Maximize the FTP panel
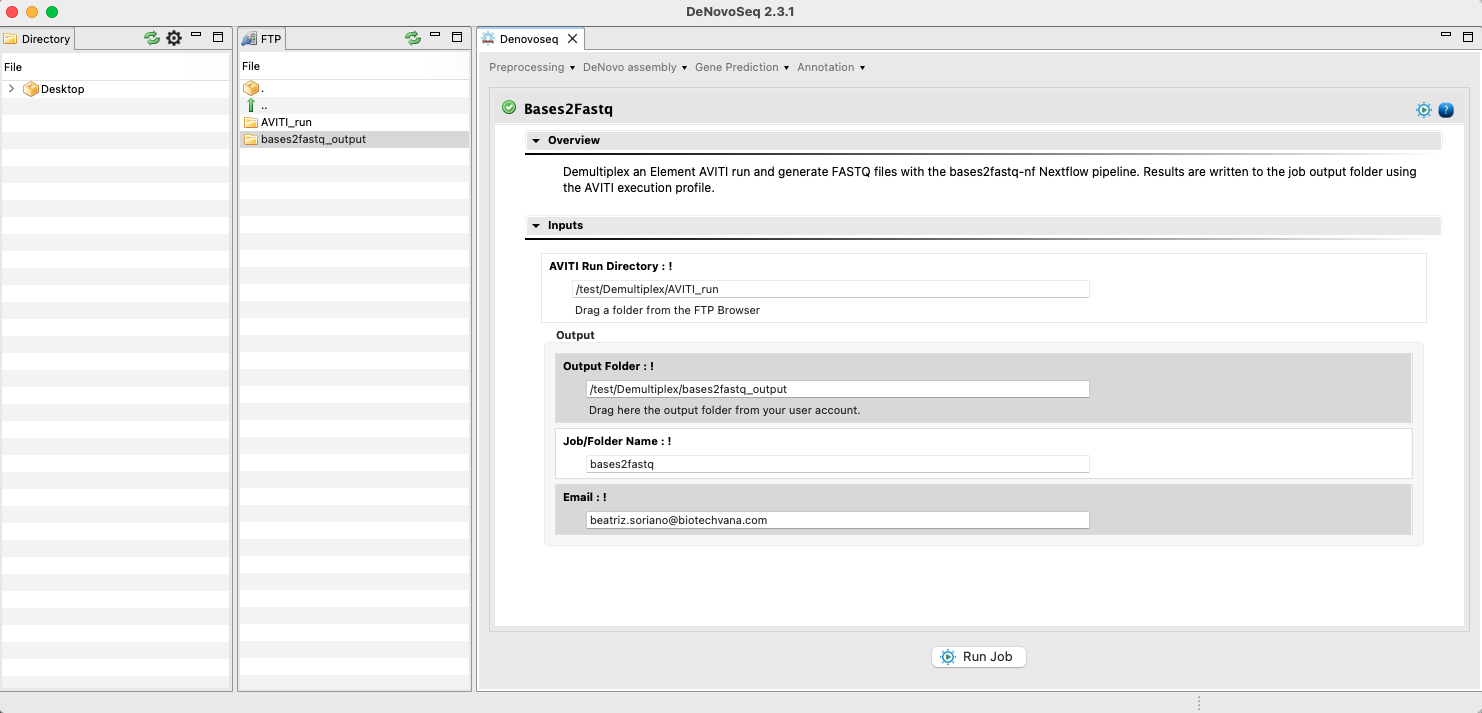The width and height of the screenshot is (1482, 713). [x=457, y=37]
